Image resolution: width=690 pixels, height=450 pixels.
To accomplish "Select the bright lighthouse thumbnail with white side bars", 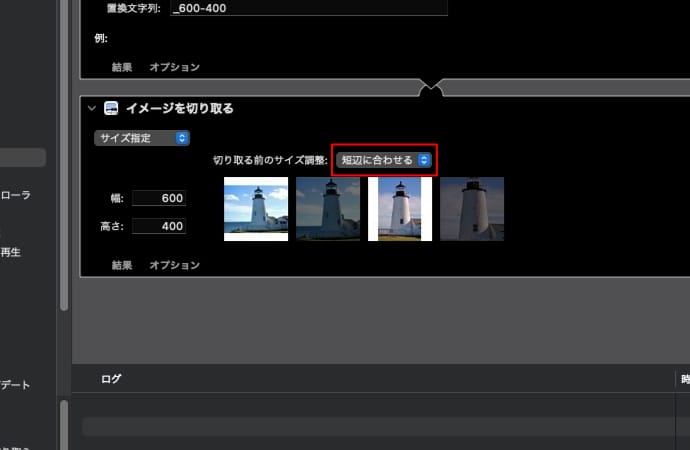I will click(400, 209).
